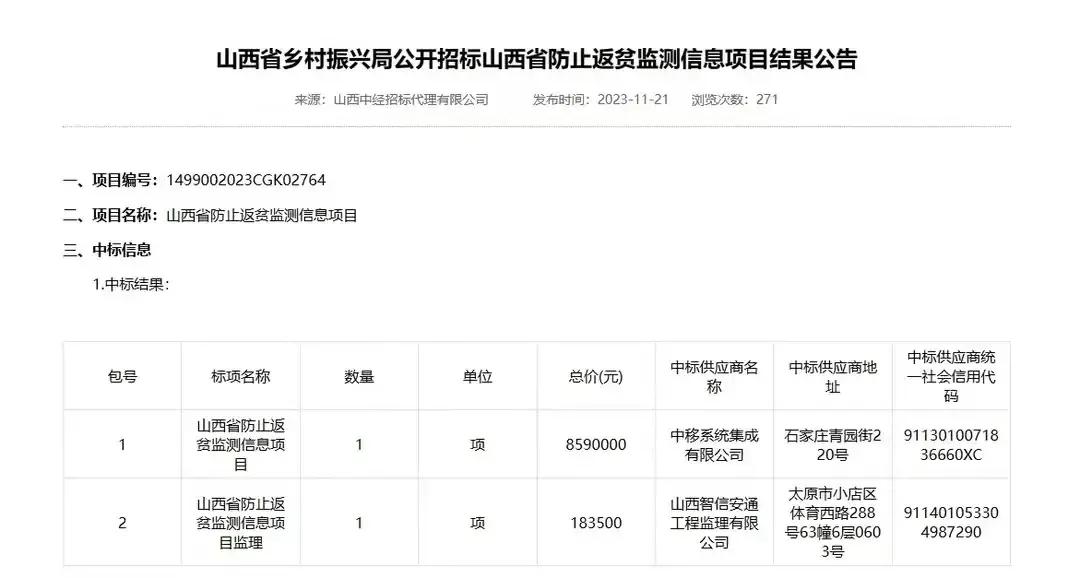Click the 包号 column header
Image resolution: width=1080 pixels, height=578 pixels.
(x=123, y=377)
